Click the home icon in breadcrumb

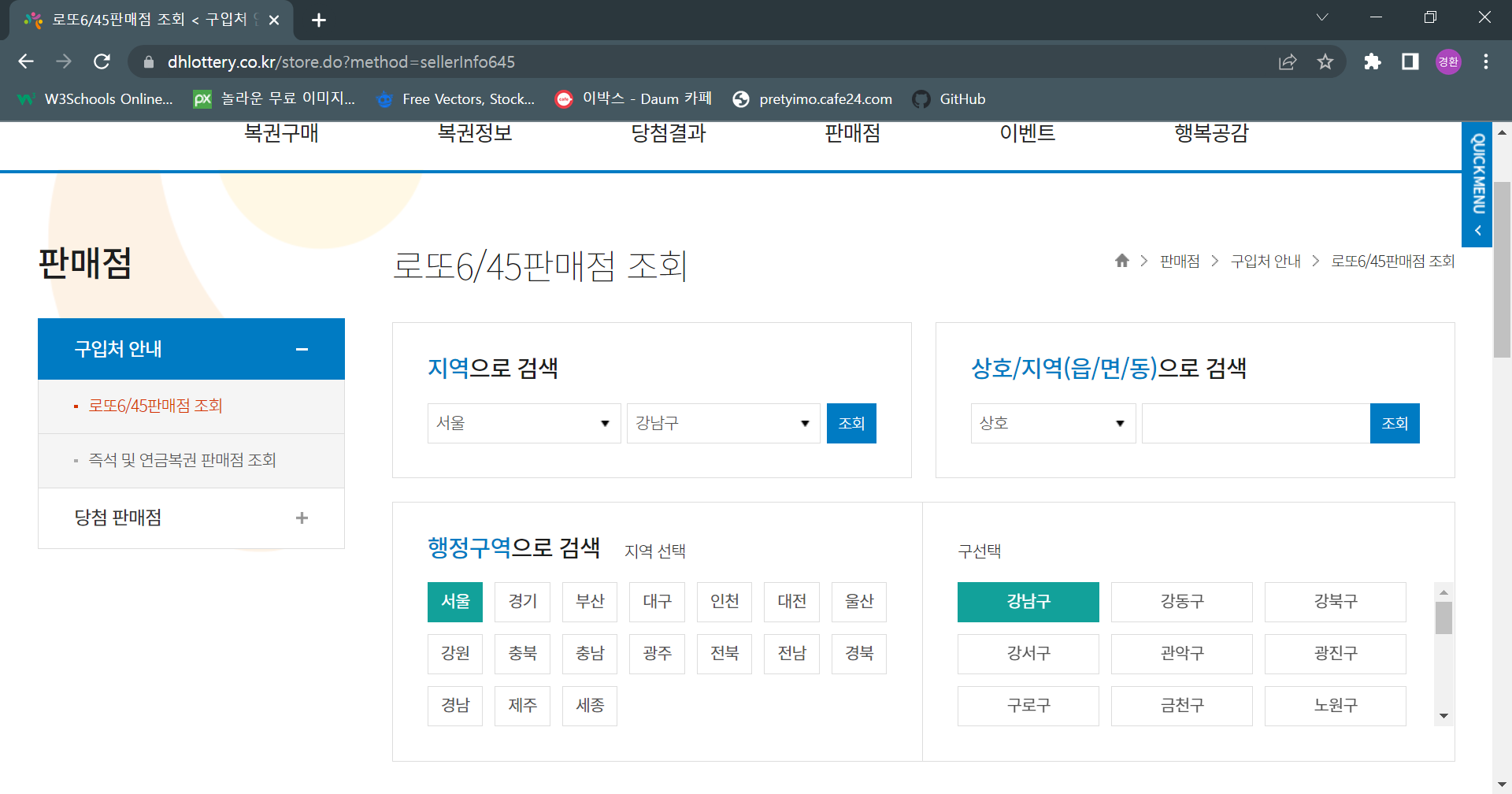[x=1122, y=261]
